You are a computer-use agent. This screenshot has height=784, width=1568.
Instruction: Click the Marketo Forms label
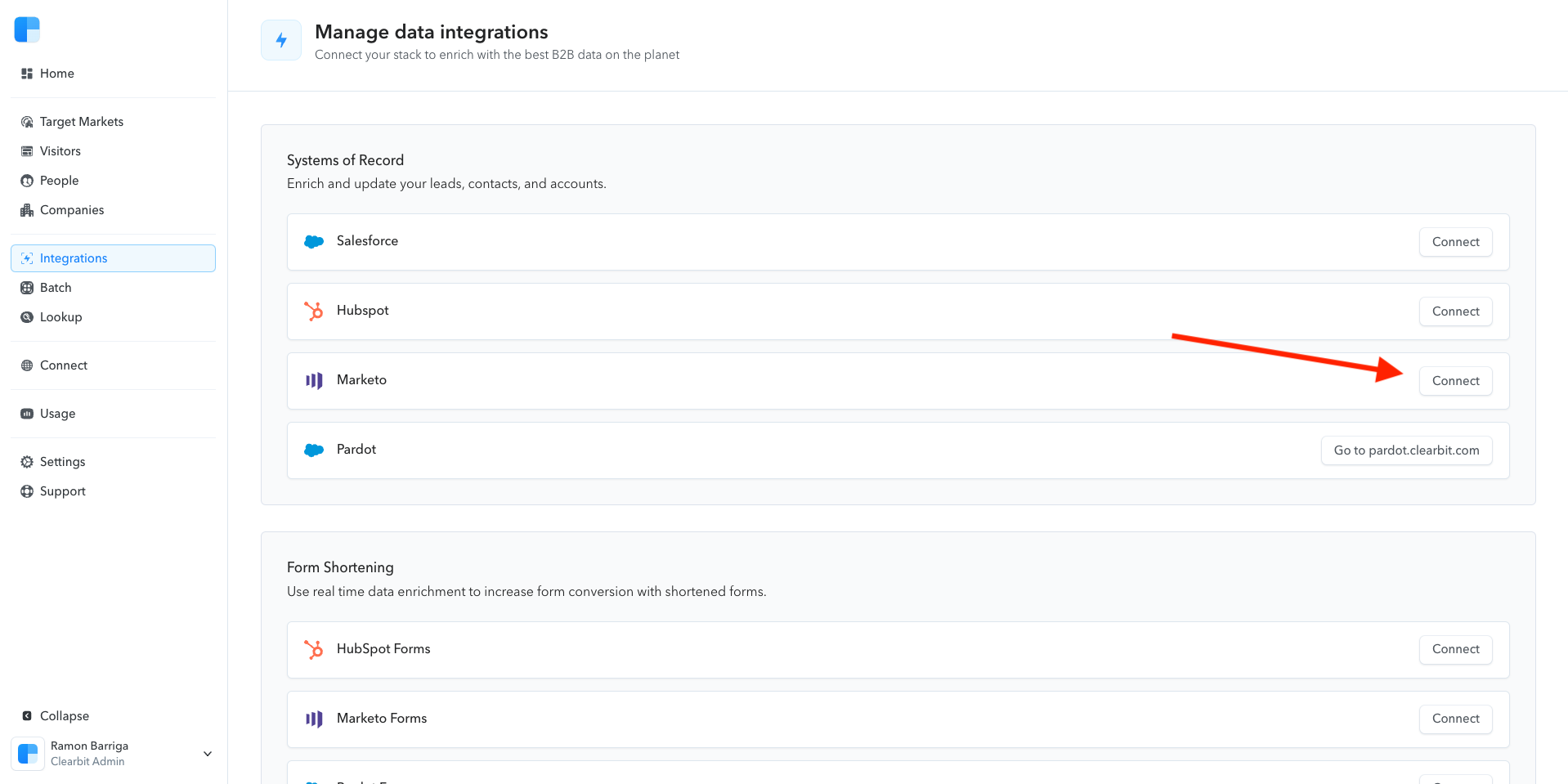[382, 719]
